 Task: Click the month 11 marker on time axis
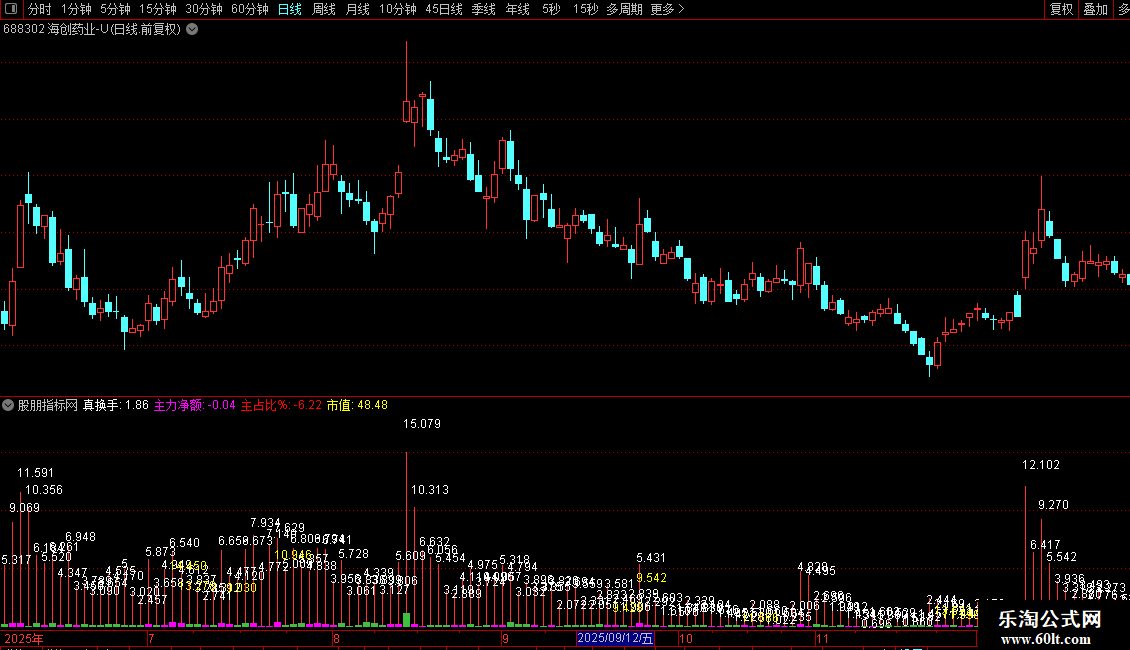point(822,638)
